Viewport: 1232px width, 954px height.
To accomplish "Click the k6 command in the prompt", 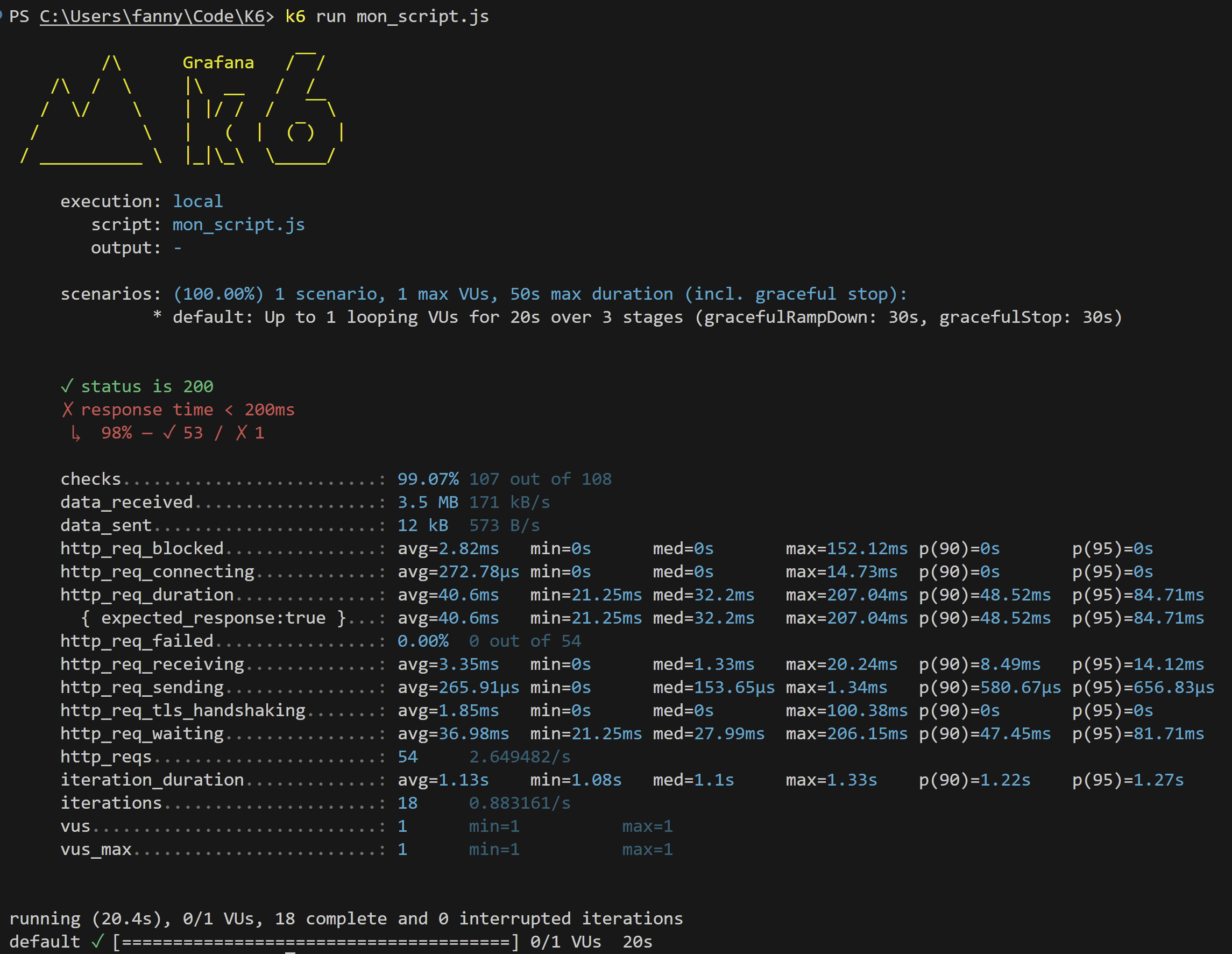I will (x=295, y=16).
